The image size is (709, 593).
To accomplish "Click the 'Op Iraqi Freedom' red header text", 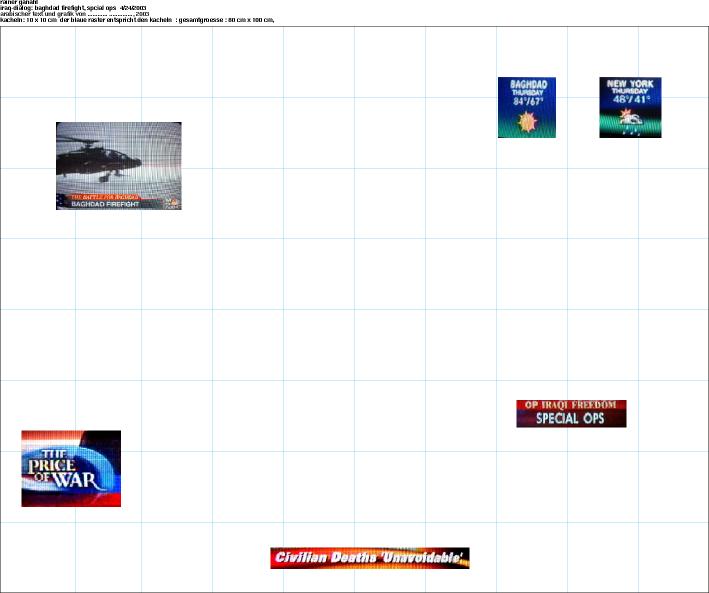I will (x=571, y=405).
